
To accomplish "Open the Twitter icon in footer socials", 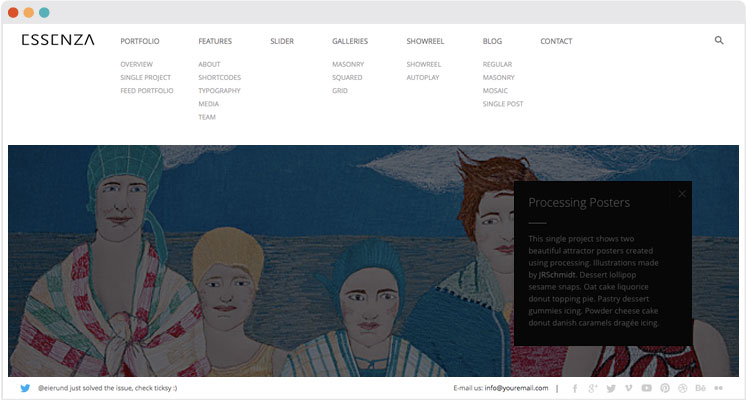I will (x=611, y=389).
